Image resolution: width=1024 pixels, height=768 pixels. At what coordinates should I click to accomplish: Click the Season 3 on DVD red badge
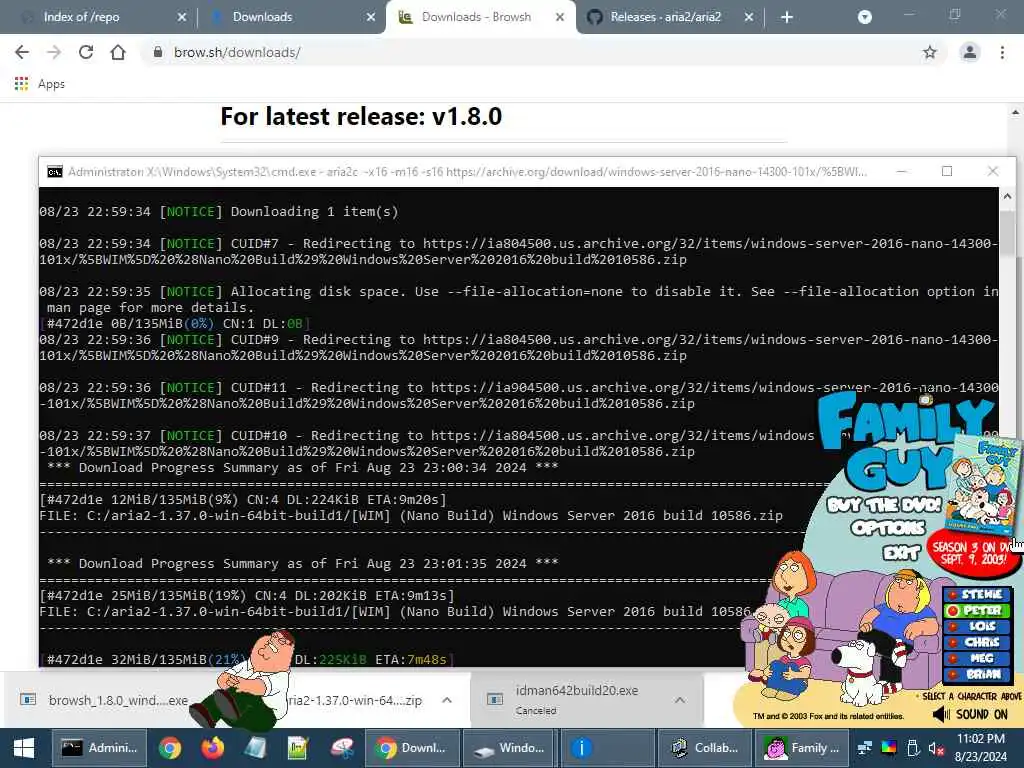(974, 554)
